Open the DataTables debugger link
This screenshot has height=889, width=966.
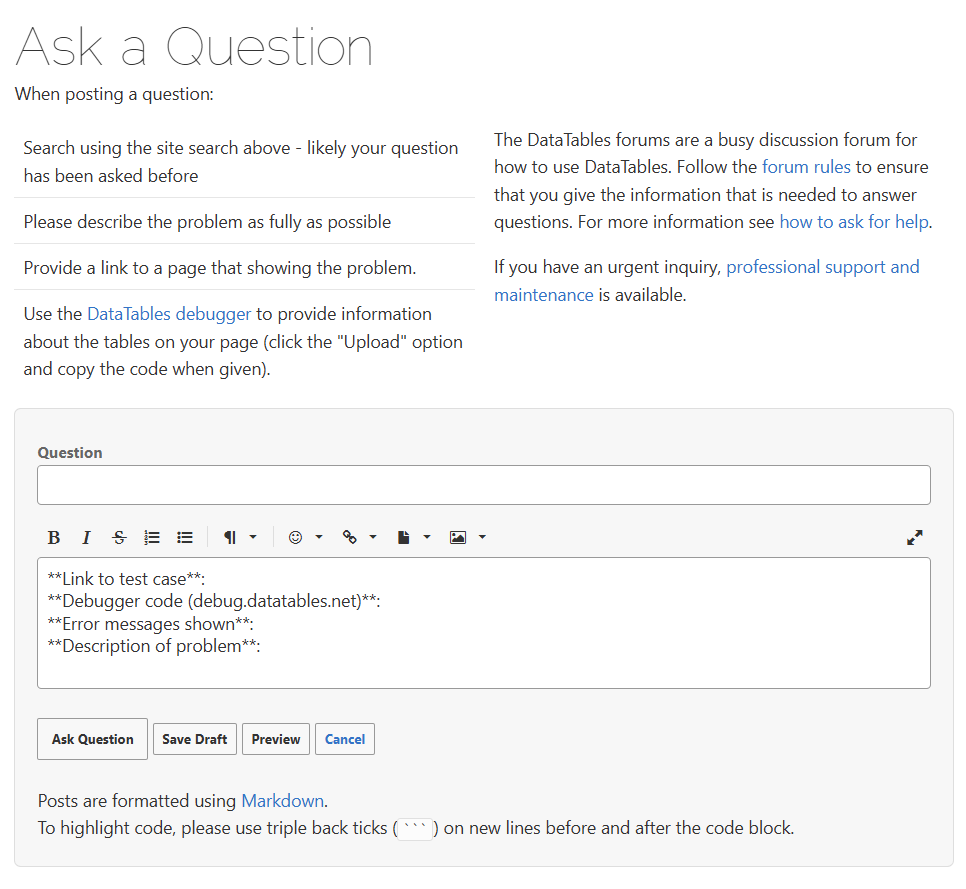point(169,314)
